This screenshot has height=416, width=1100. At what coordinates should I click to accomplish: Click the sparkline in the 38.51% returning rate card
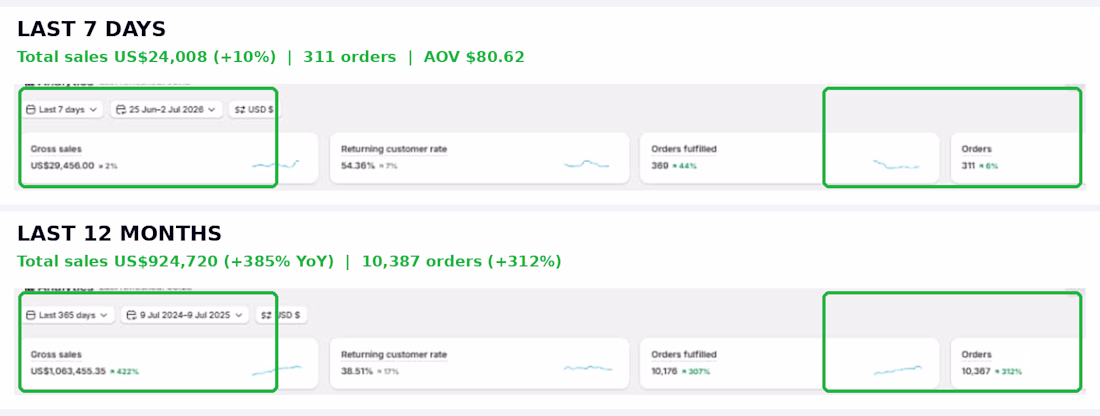588,368
